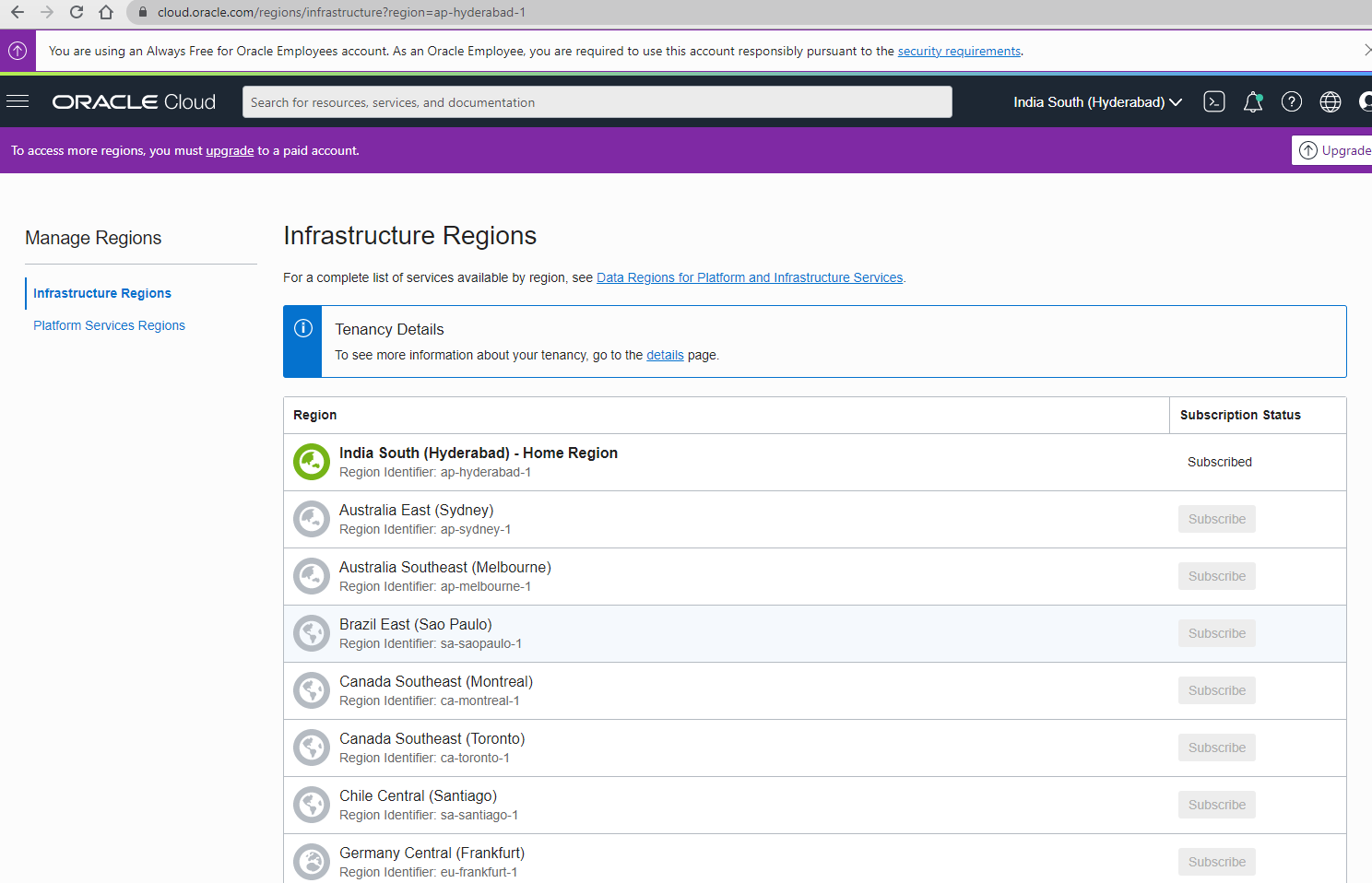The image size is (1372, 883).
Task: Subscribe to Australia Southeast (Melbourne) region
Action: (1217, 576)
